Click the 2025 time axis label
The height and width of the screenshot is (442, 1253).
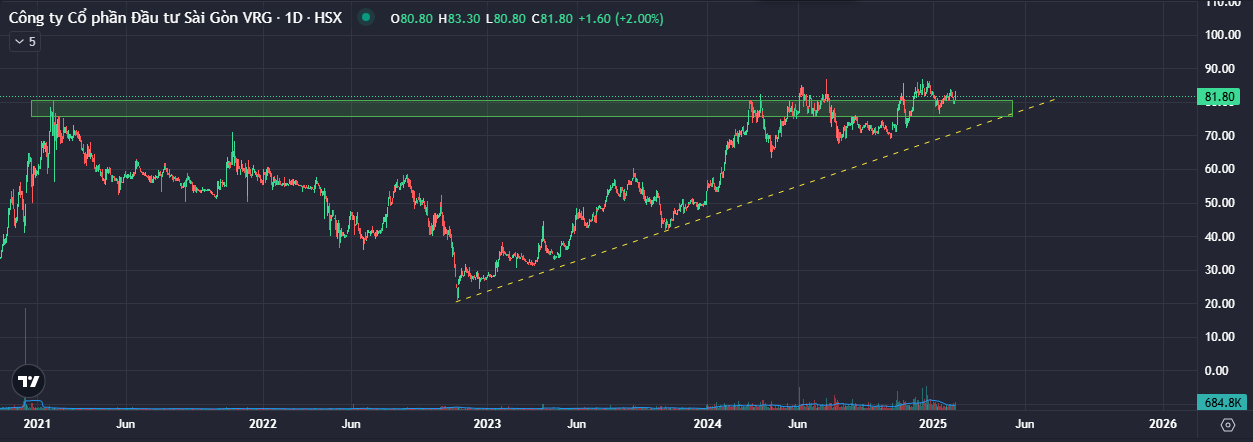(933, 425)
